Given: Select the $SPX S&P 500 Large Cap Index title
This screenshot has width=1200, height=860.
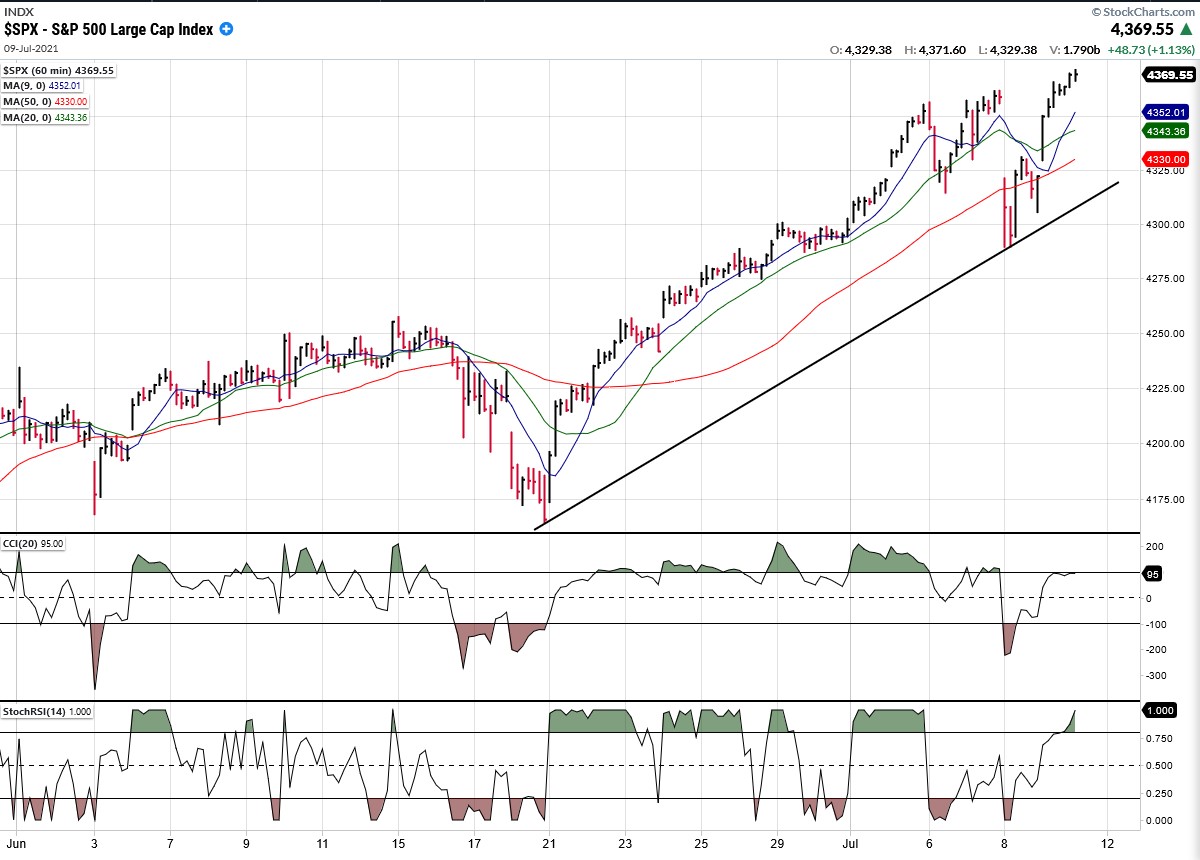Looking at the screenshot, I should coord(108,29).
